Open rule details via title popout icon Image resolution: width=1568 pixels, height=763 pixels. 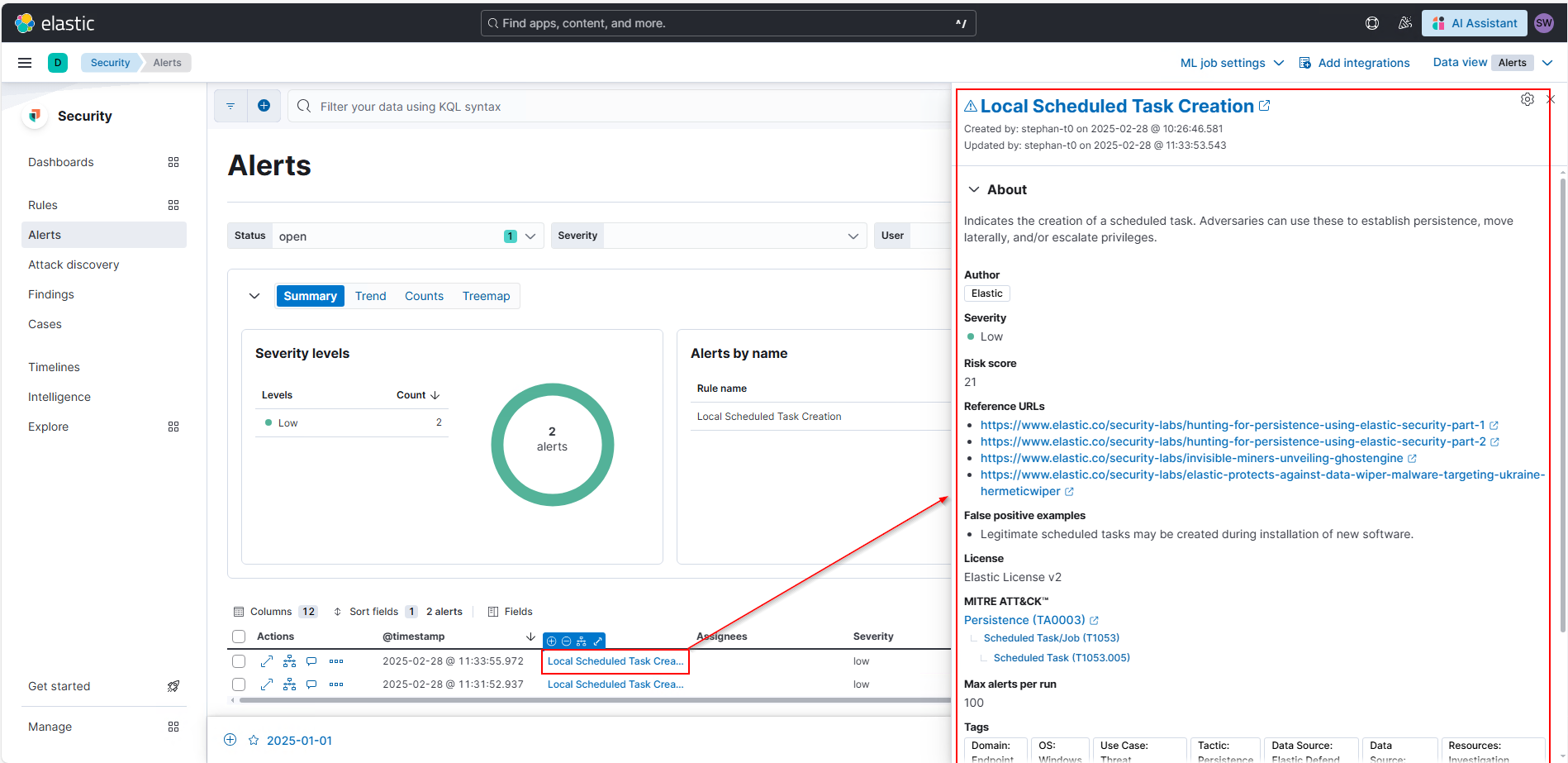tap(1264, 106)
